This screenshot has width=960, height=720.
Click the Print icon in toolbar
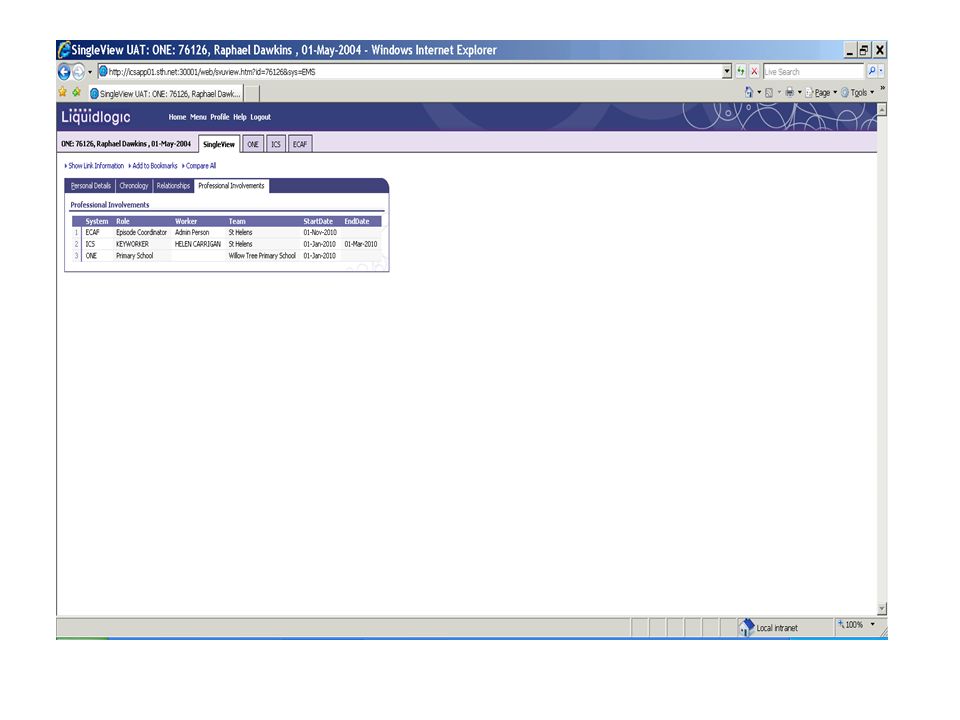pyautogui.click(x=789, y=92)
